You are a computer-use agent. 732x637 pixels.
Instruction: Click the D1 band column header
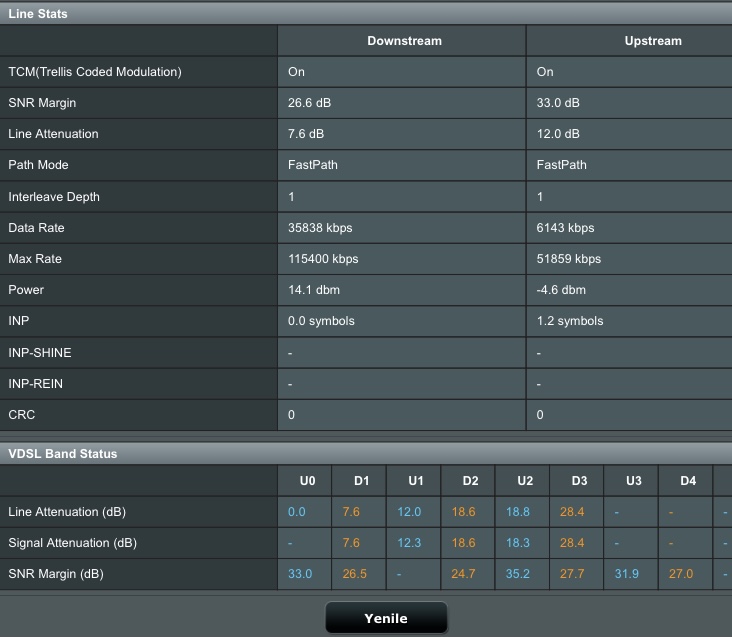[361, 481]
